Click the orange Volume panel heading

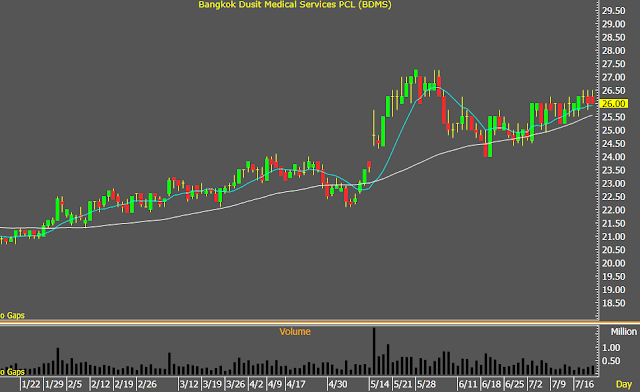coord(295,332)
